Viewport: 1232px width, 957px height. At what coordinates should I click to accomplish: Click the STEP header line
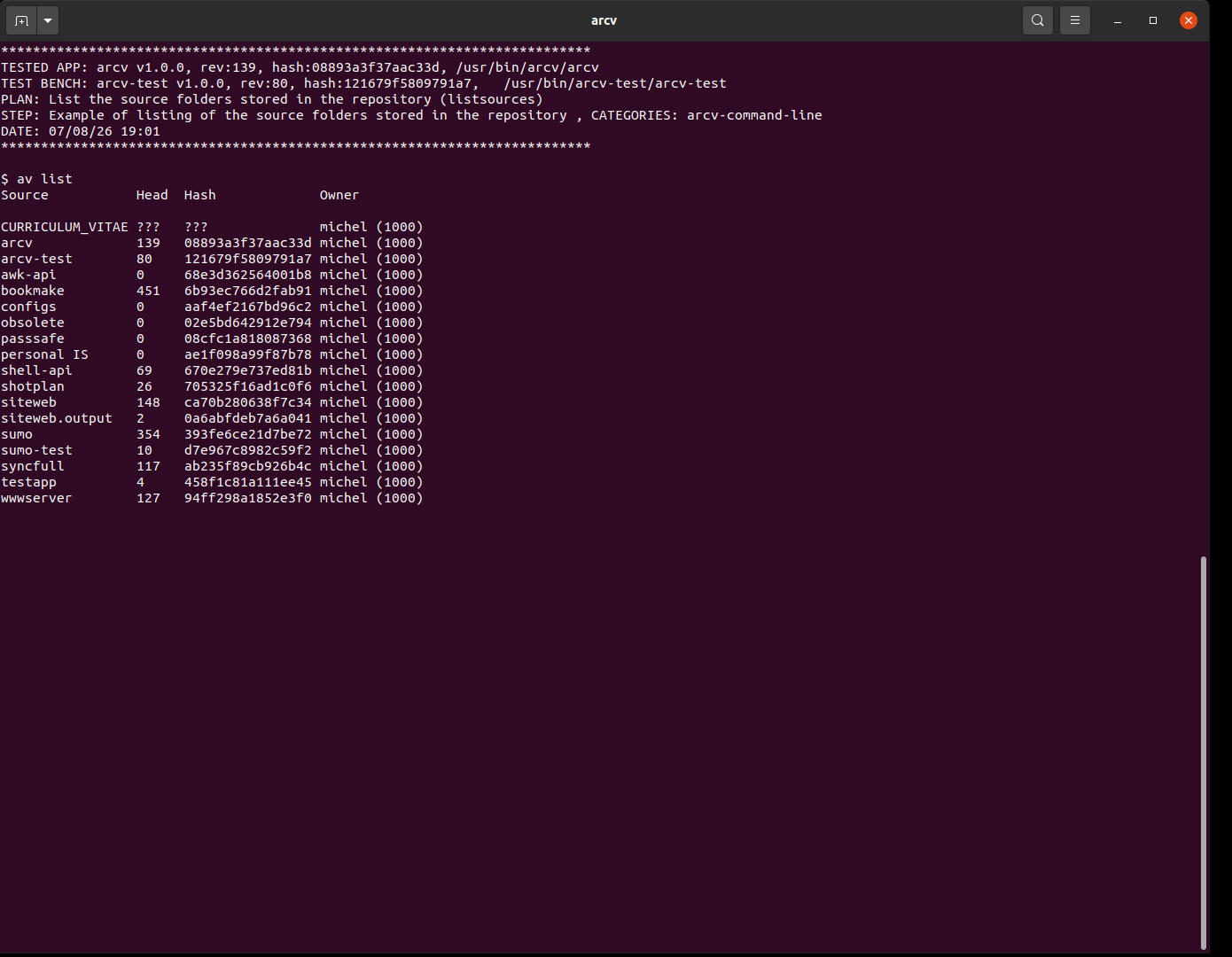pyautogui.click(x=411, y=115)
